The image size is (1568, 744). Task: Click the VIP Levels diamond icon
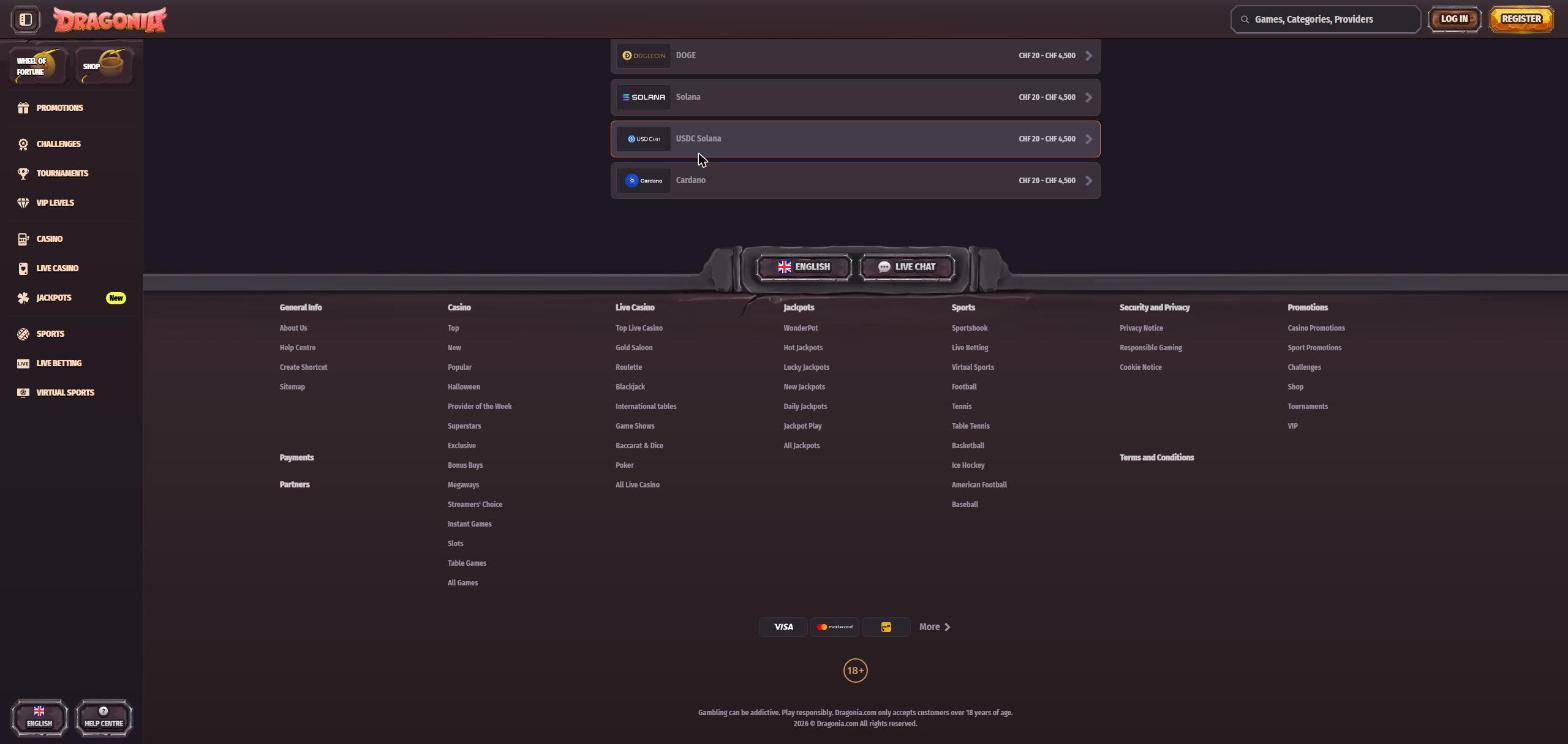pos(23,203)
